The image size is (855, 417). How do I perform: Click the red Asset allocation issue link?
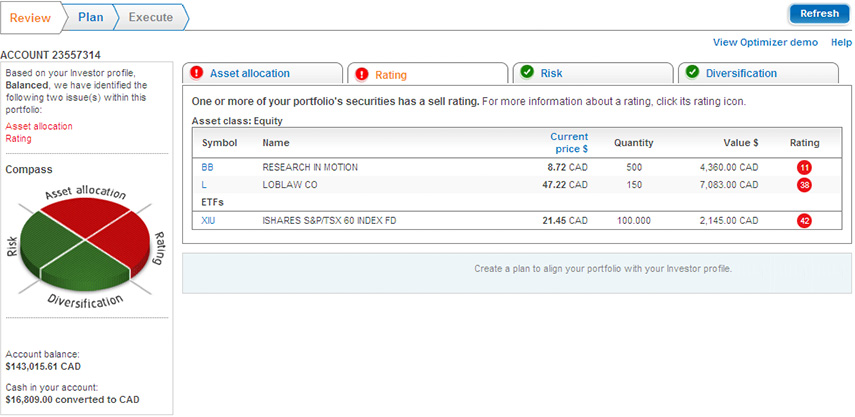pos(39,126)
